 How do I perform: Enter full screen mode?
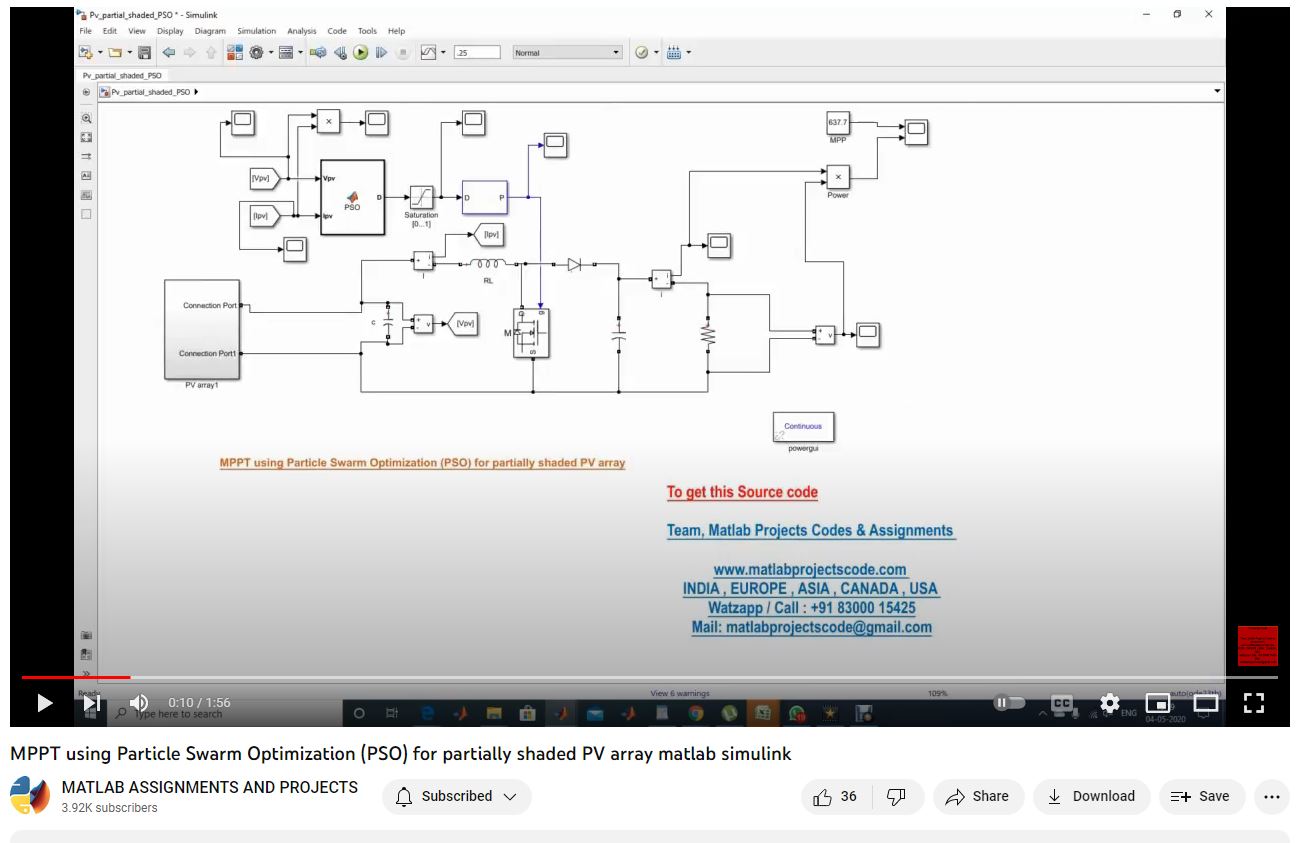[1254, 703]
